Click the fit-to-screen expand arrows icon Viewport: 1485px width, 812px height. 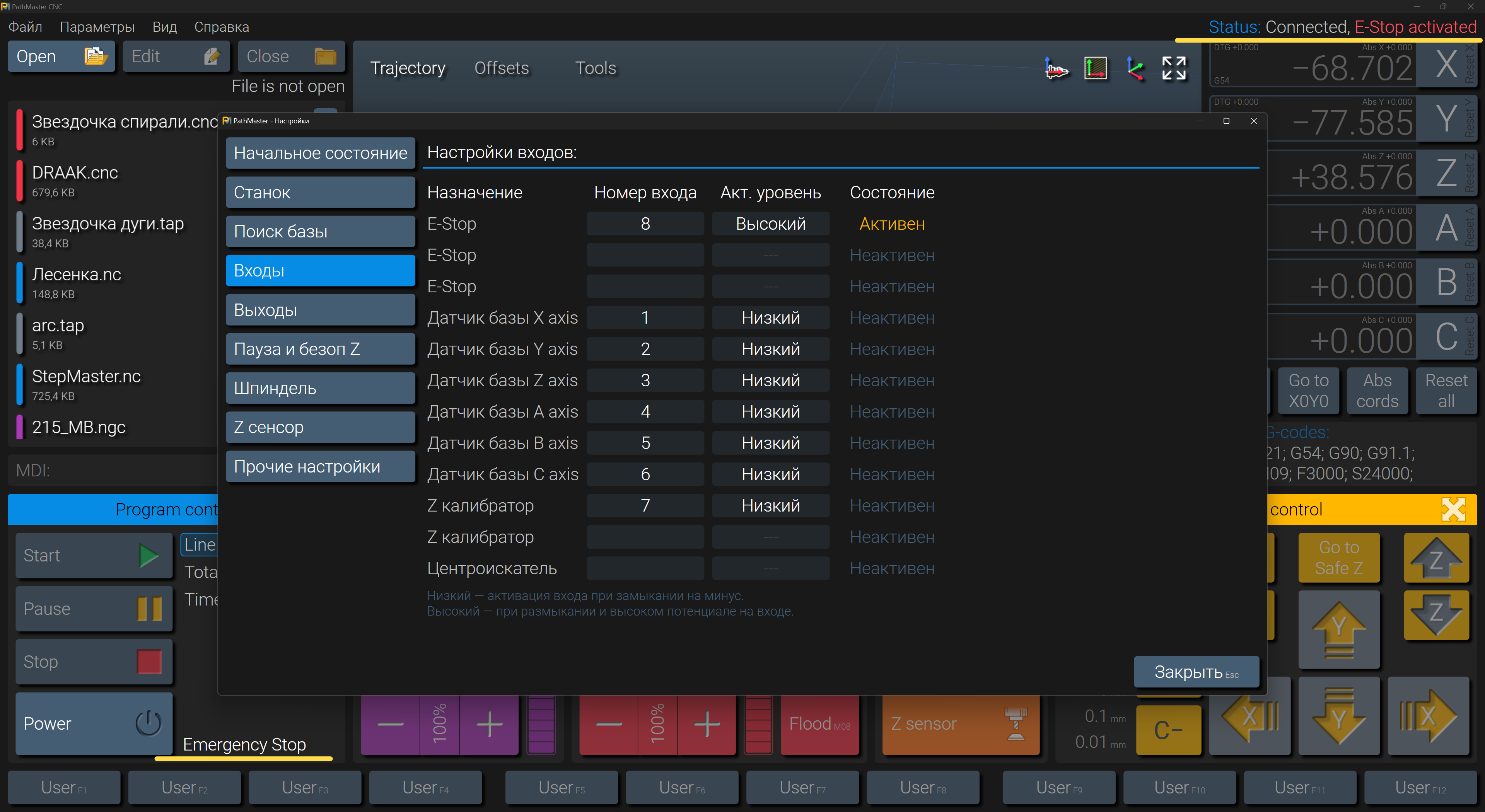(1174, 68)
